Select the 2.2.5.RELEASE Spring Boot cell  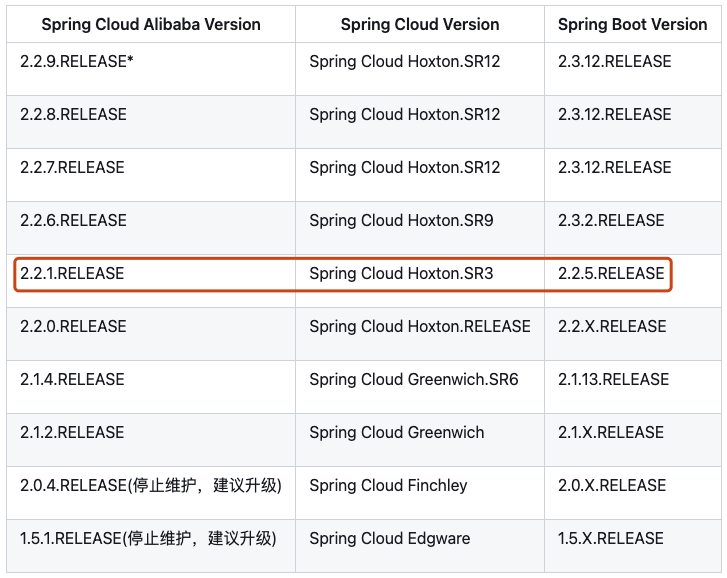611,273
